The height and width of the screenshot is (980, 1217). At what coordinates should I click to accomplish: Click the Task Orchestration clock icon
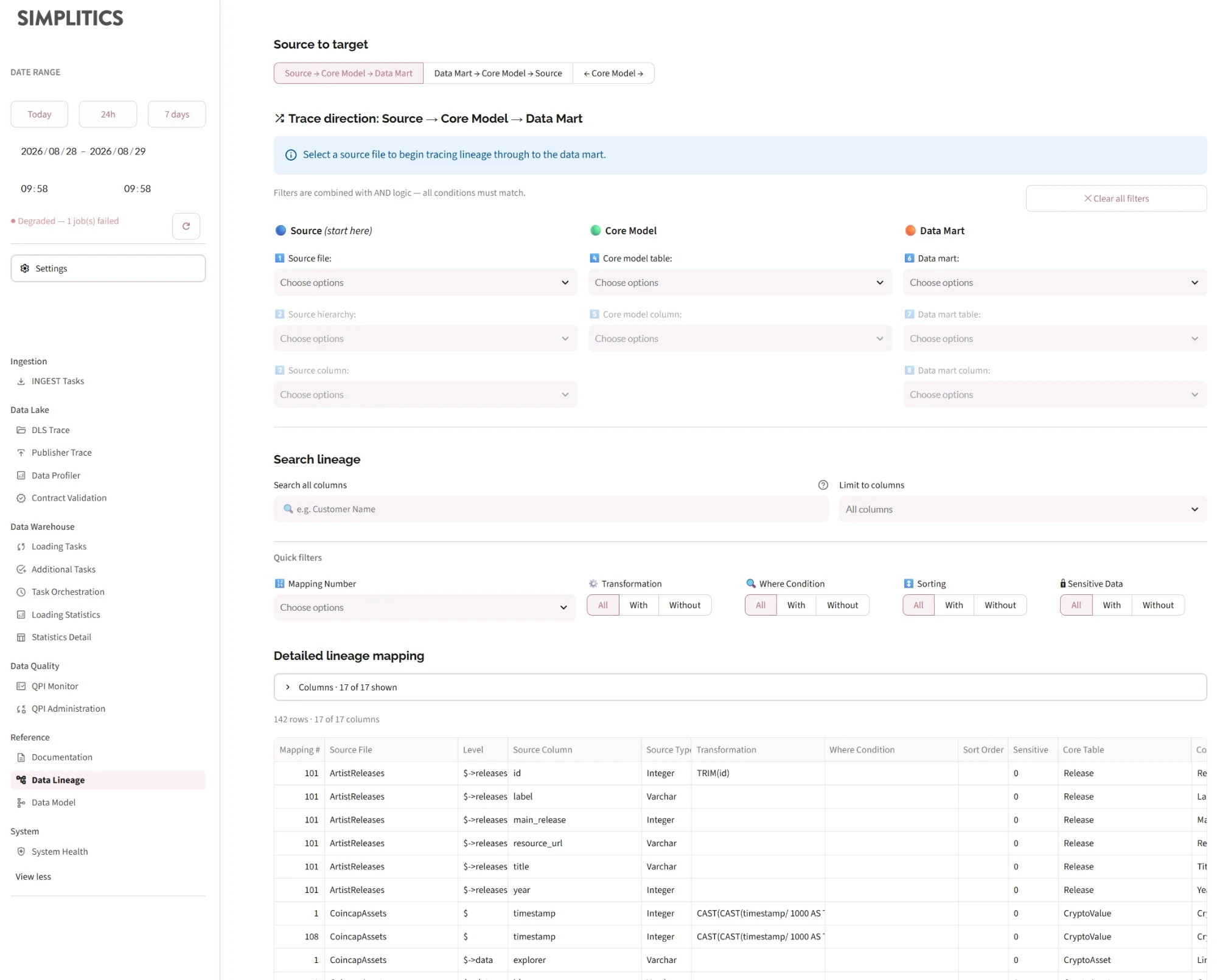coord(21,592)
